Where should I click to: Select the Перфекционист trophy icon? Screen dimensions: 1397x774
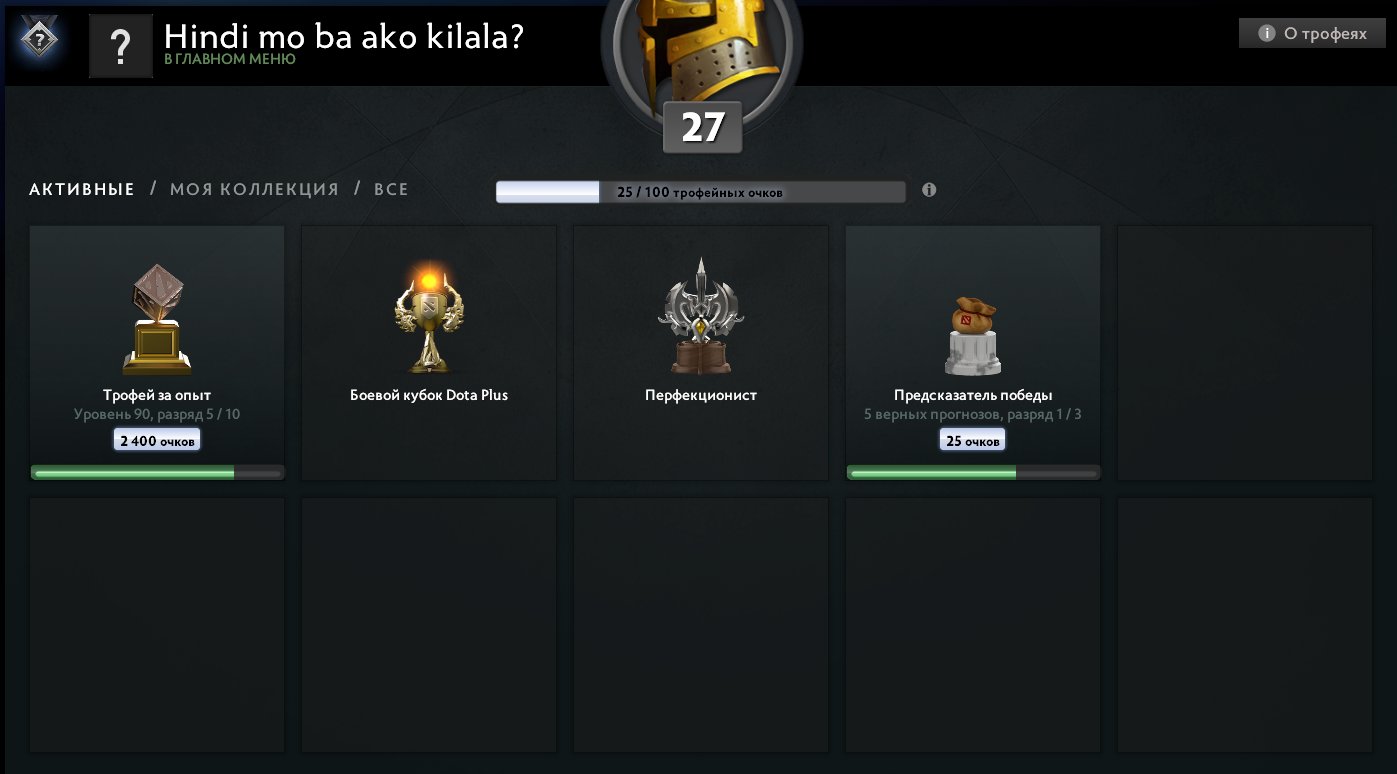tap(701, 316)
